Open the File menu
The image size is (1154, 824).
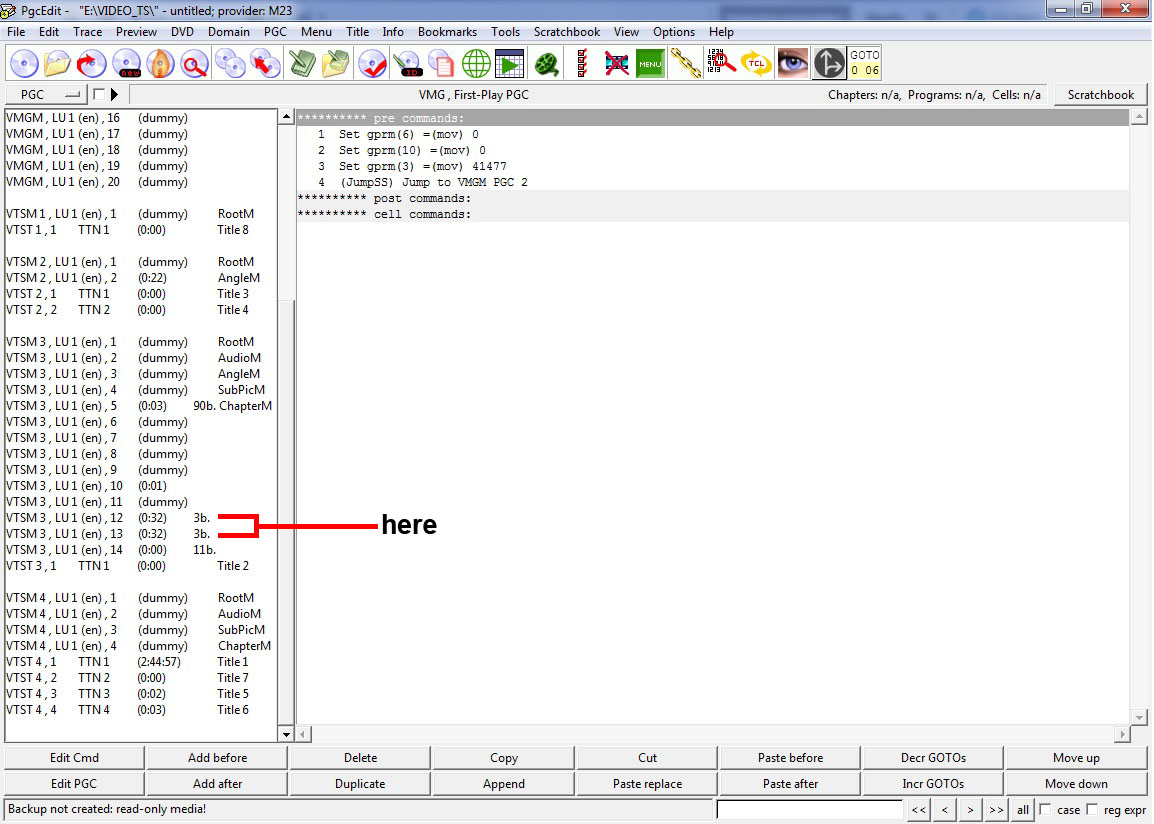tap(16, 32)
